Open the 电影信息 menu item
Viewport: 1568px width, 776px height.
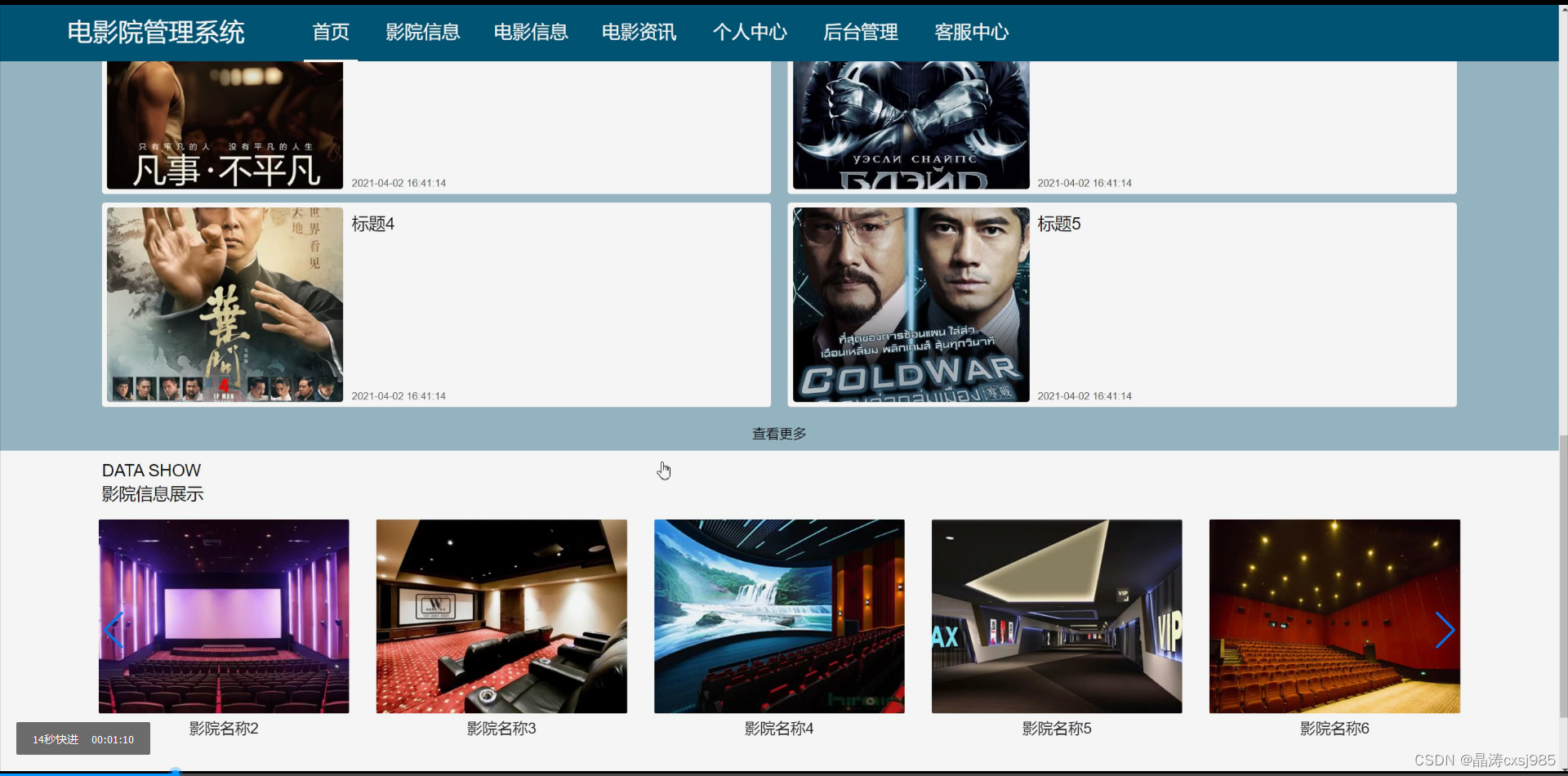pos(530,32)
